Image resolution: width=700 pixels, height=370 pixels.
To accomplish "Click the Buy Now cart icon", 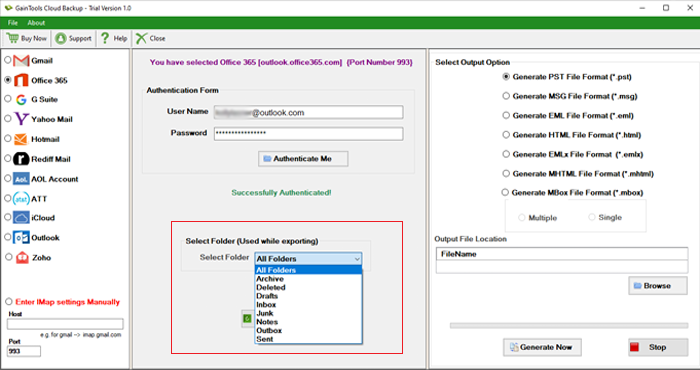I will tap(12, 38).
